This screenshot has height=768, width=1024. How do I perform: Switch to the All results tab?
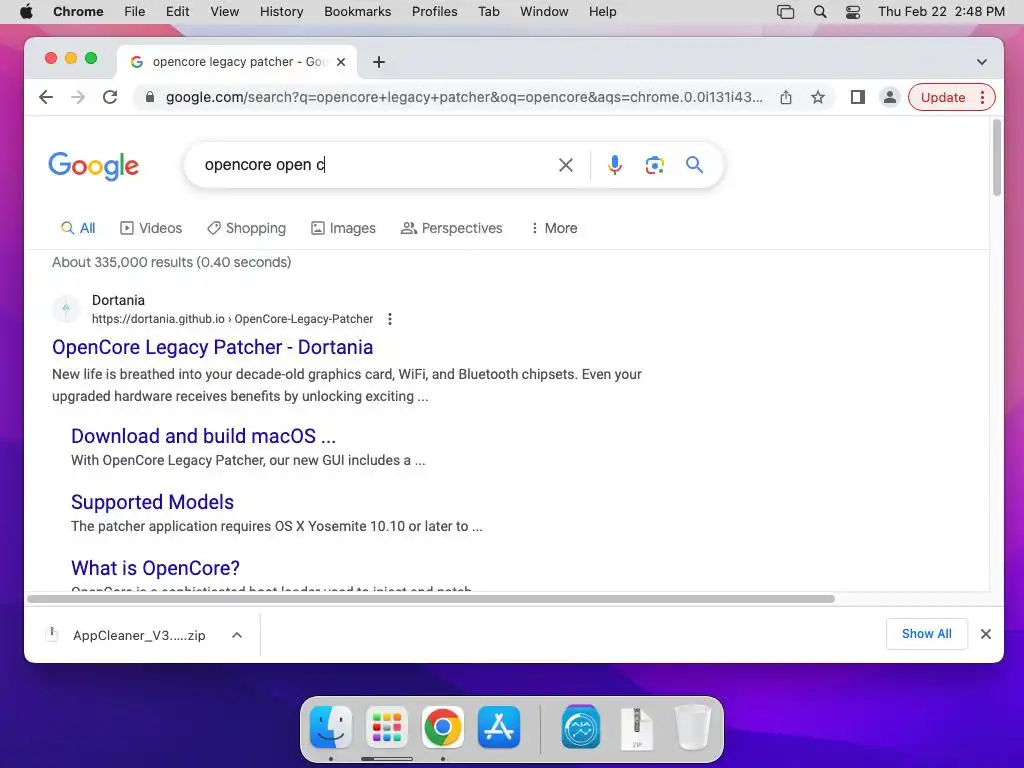click(78, 228)
